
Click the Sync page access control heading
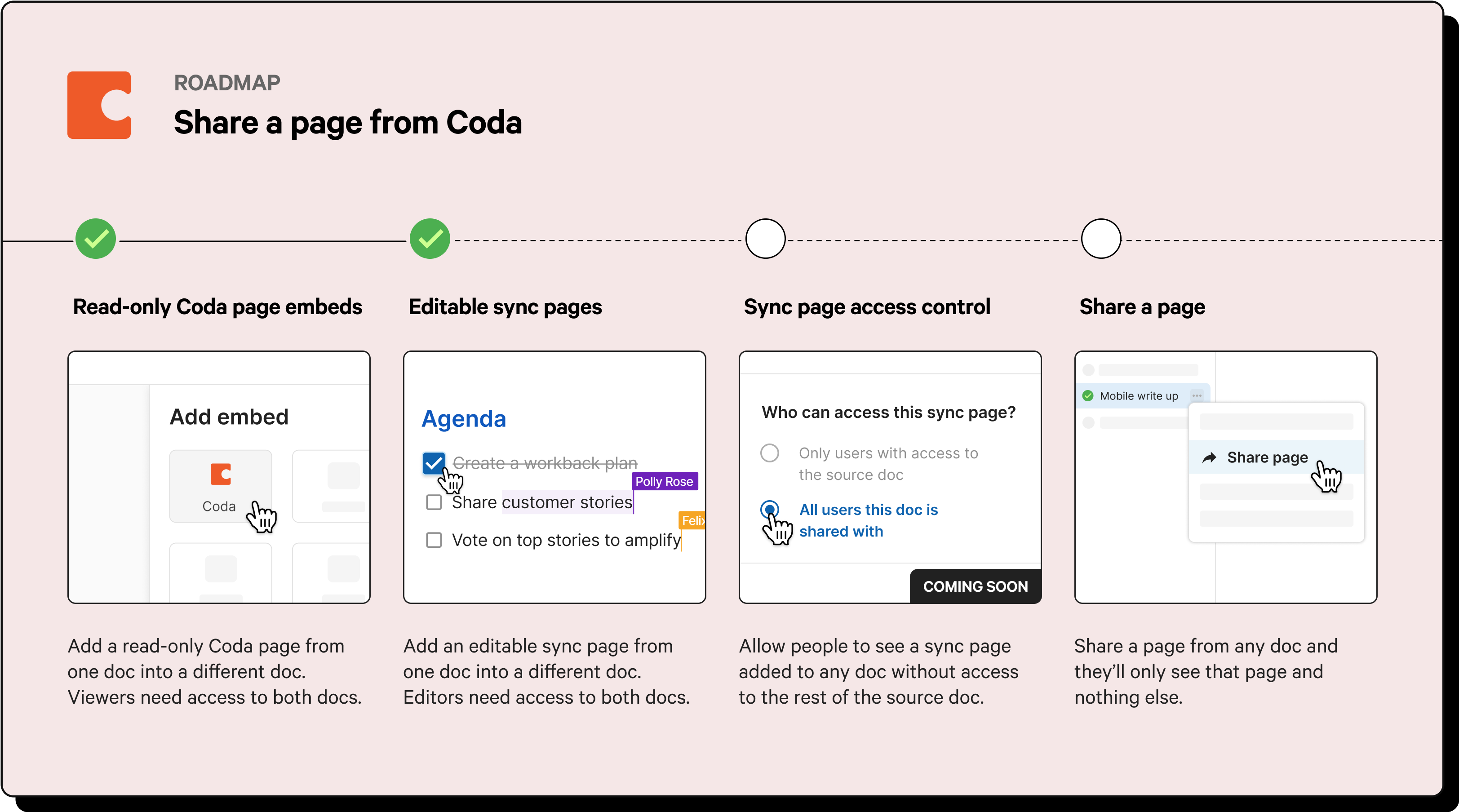pyautogui.click(x=867, y=307)
